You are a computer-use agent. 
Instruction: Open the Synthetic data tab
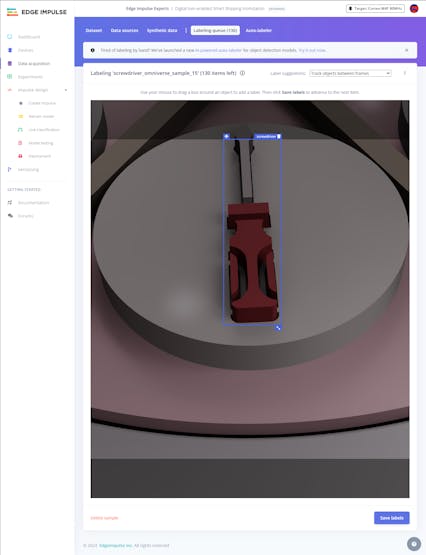click(x=162, y=30)
